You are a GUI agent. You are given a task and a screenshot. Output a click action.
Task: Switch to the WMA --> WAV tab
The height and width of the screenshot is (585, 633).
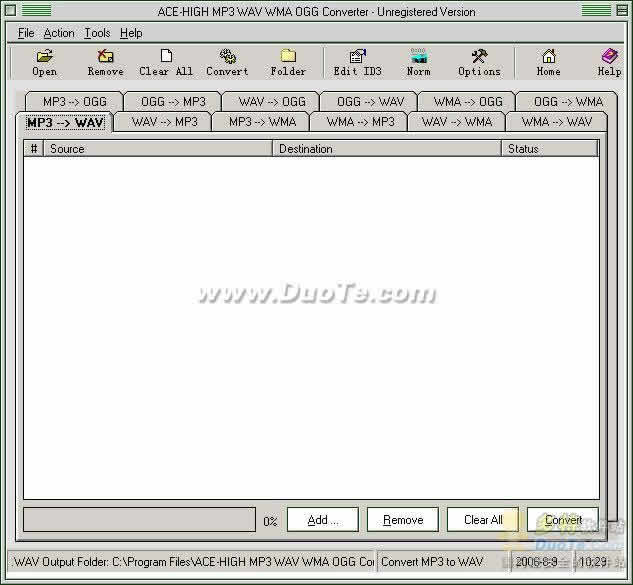click(556, 122)
